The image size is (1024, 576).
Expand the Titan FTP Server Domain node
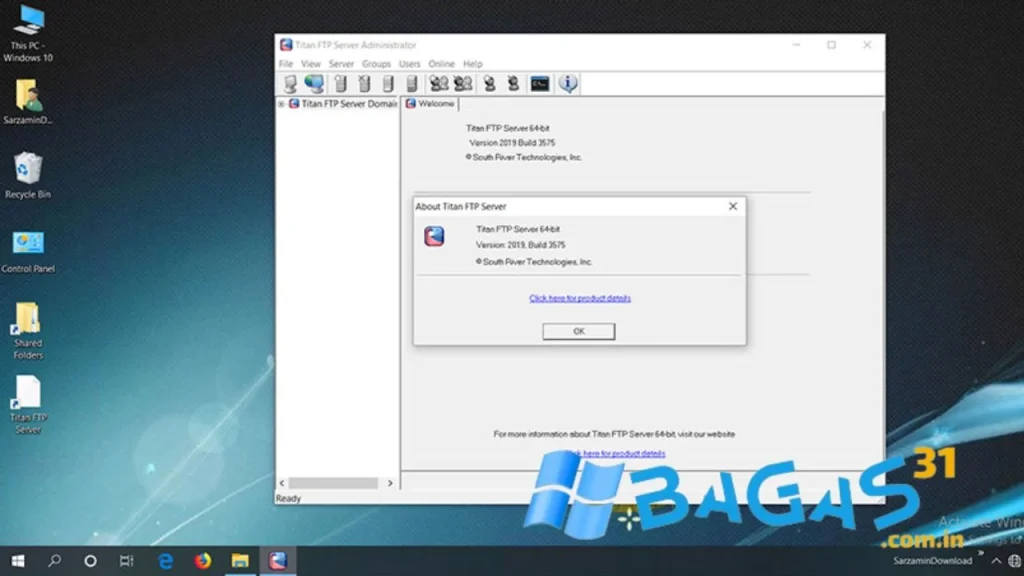tap(281, 104)
